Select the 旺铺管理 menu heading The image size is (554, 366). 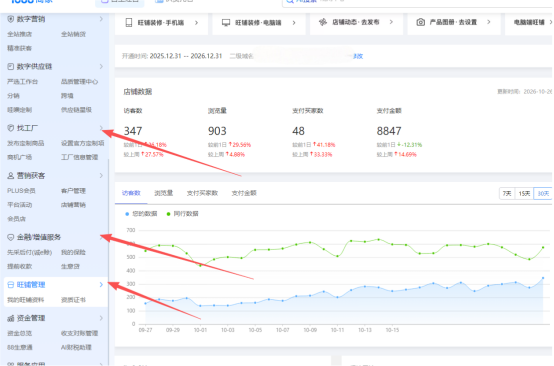coord(31,285)
